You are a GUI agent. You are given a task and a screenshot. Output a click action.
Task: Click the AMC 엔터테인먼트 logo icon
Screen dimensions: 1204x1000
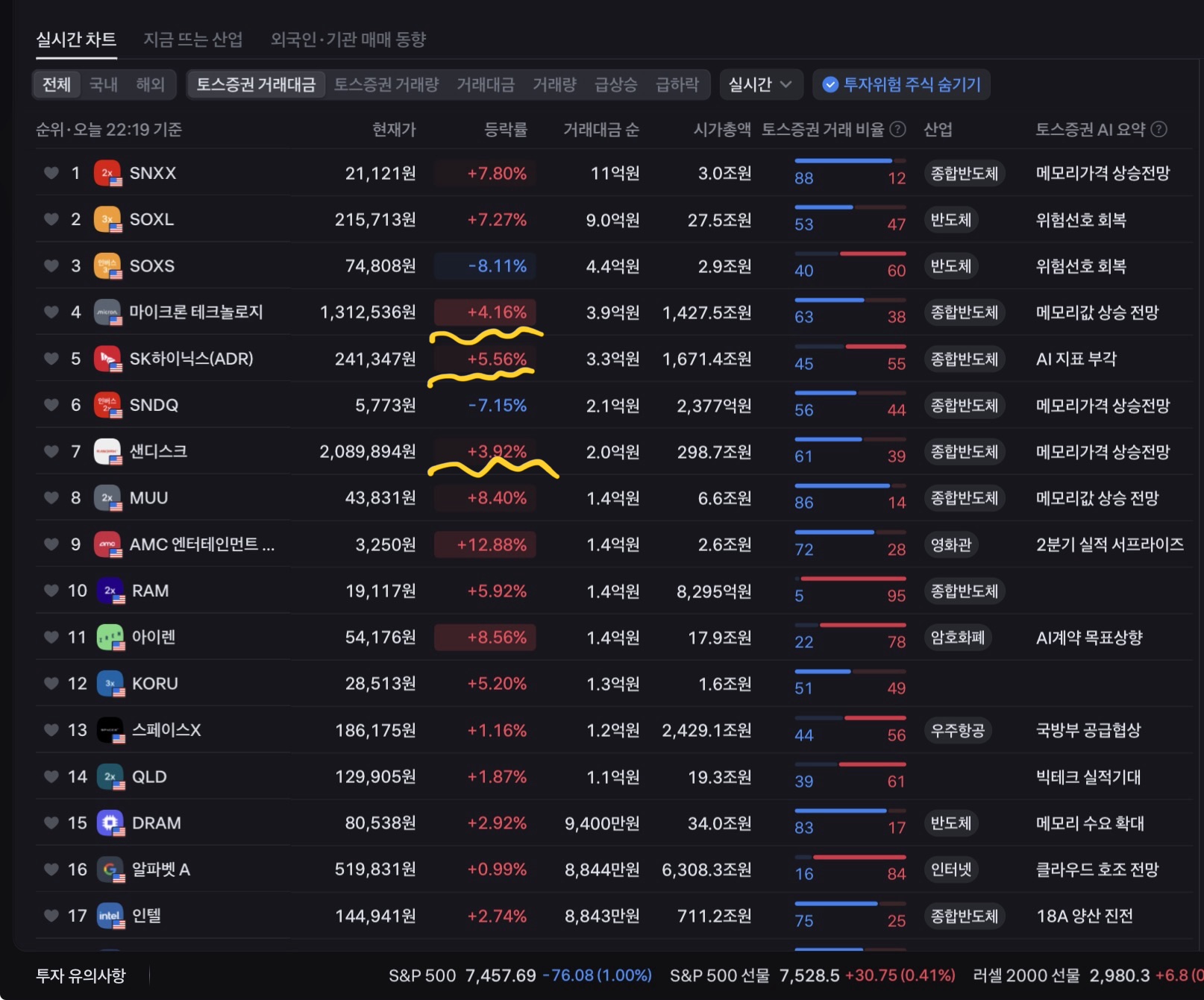pos(107,544)
